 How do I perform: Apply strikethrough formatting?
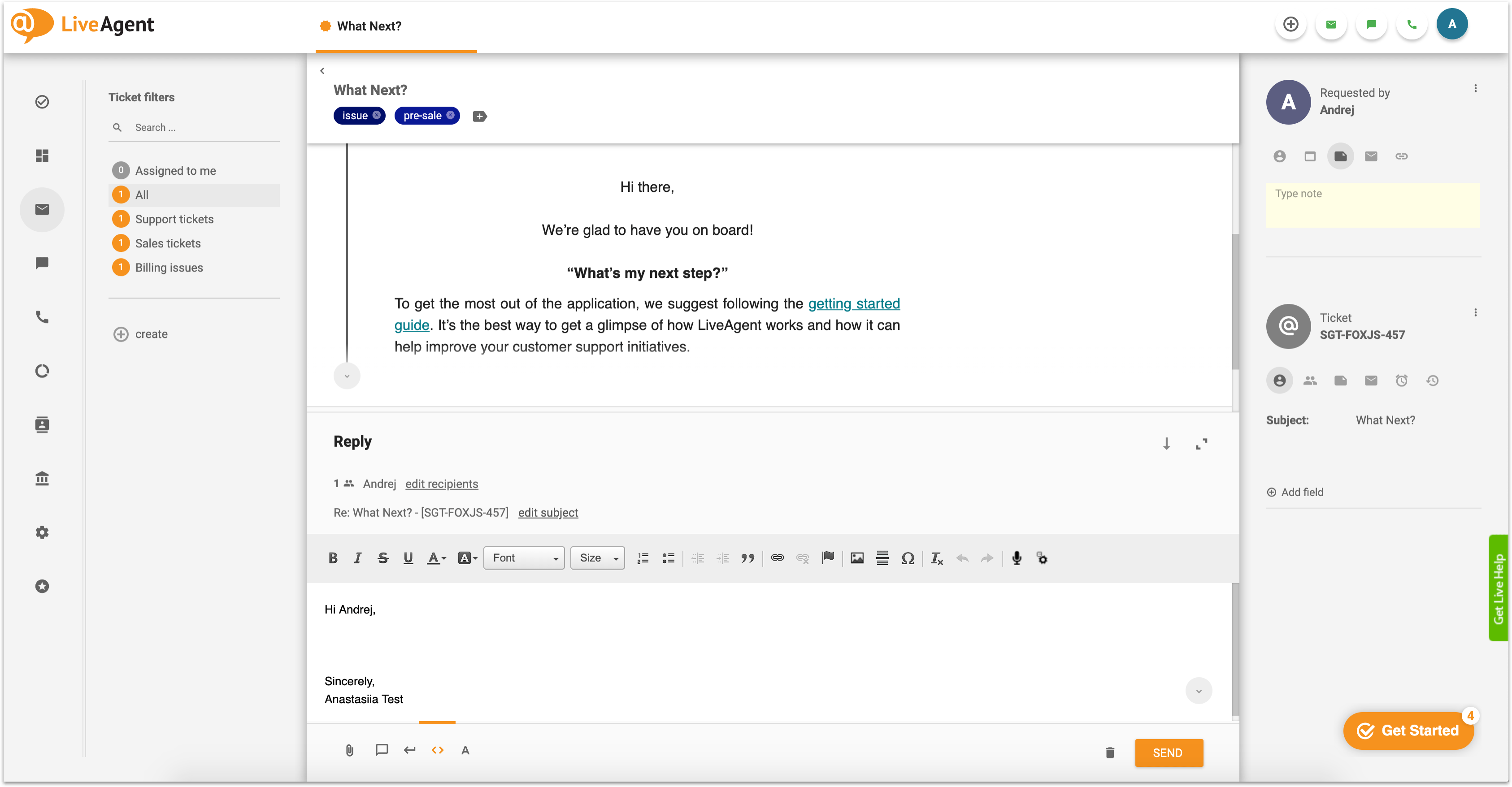click(x=382, y=558)
